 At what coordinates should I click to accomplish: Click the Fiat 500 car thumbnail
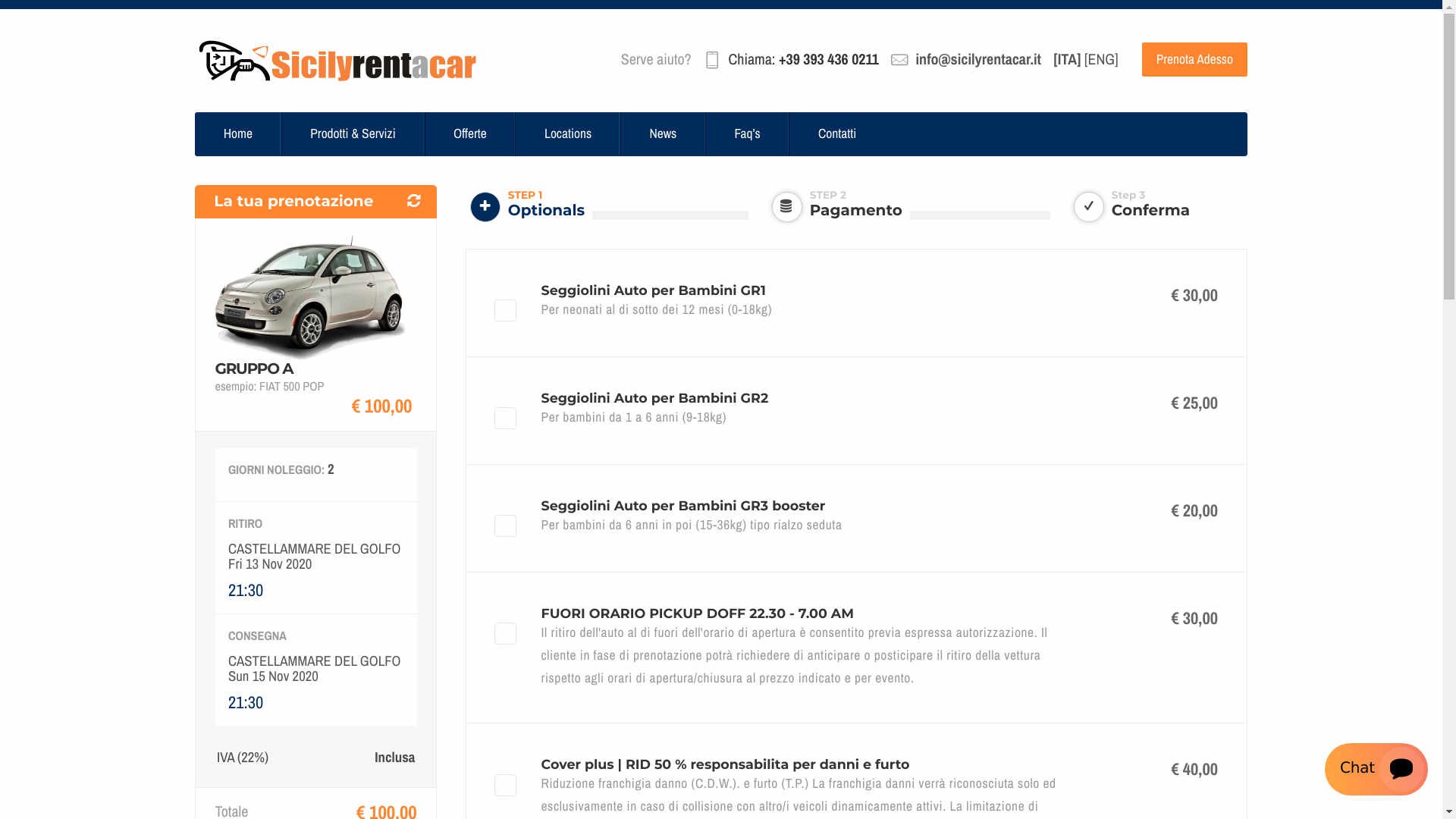tap(310, 297)
